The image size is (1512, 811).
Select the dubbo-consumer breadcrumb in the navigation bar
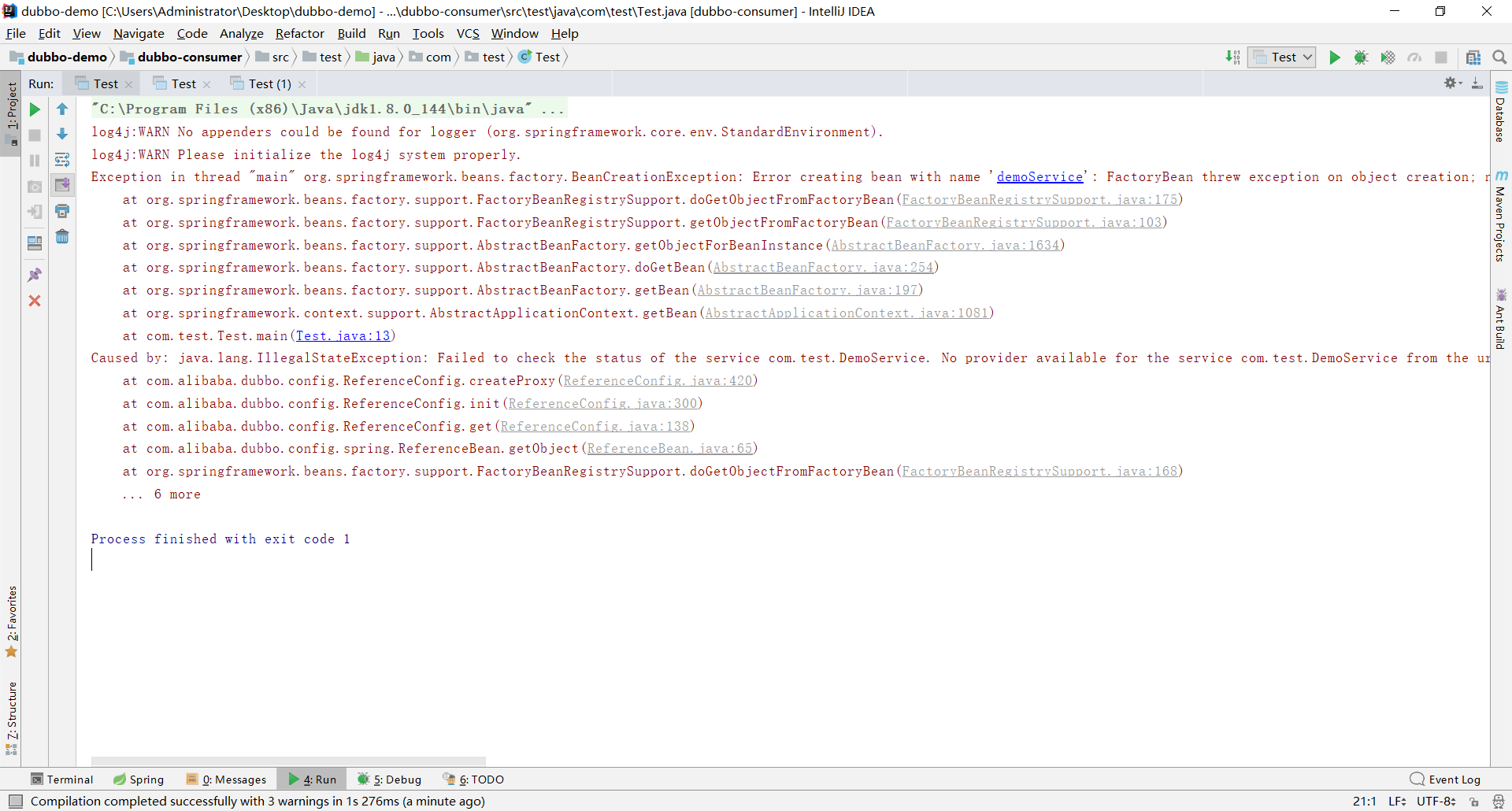[x=181, y=57]
